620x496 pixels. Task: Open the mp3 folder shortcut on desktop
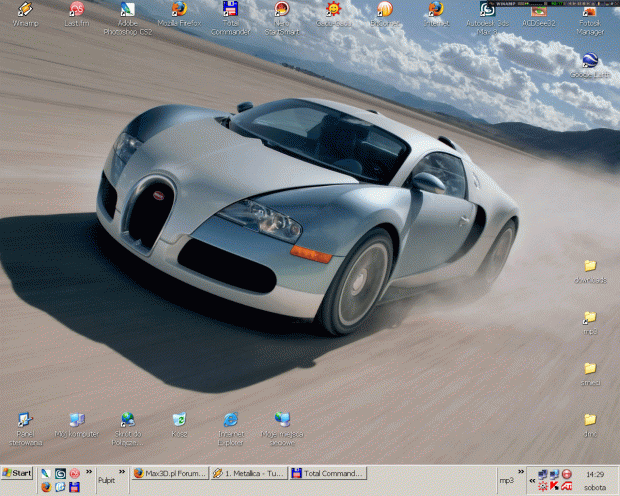[590, 318]
